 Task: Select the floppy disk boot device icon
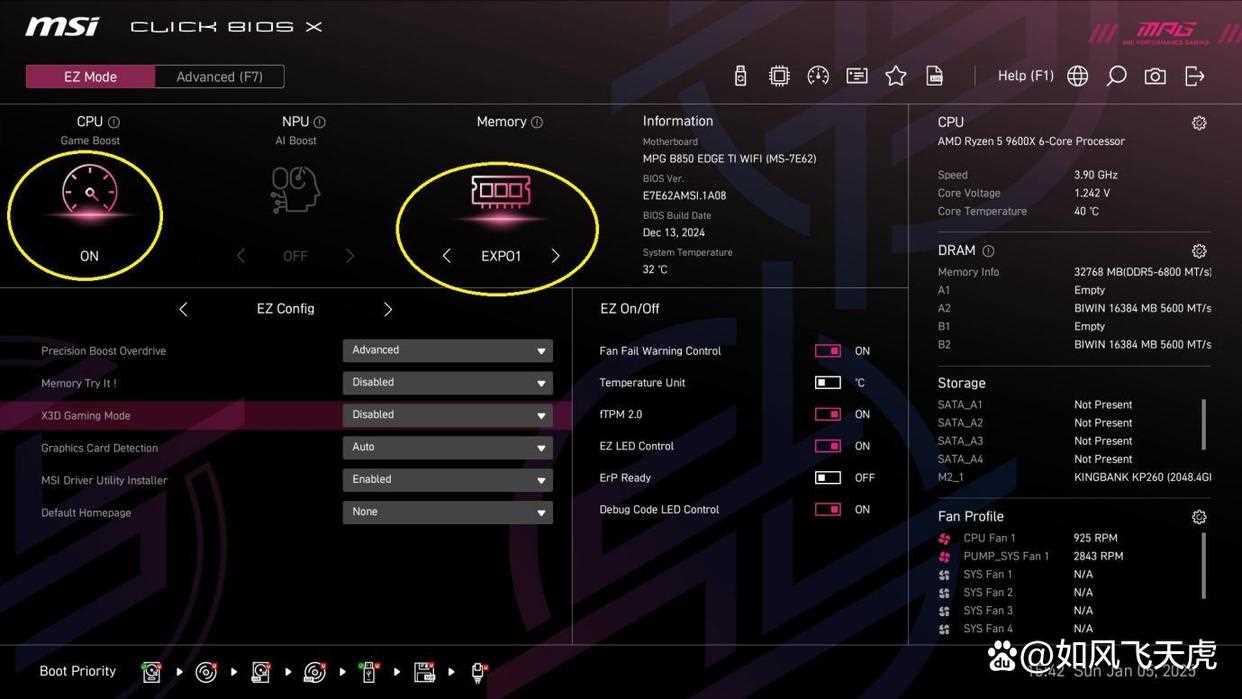424,672
